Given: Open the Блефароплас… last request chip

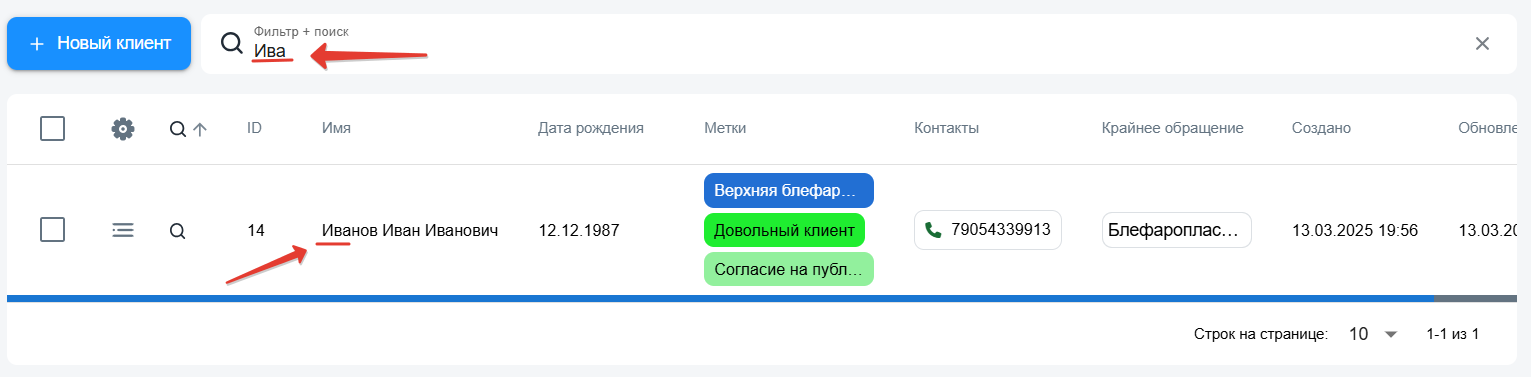Looking at the screenshot, I should [1177, 230].
